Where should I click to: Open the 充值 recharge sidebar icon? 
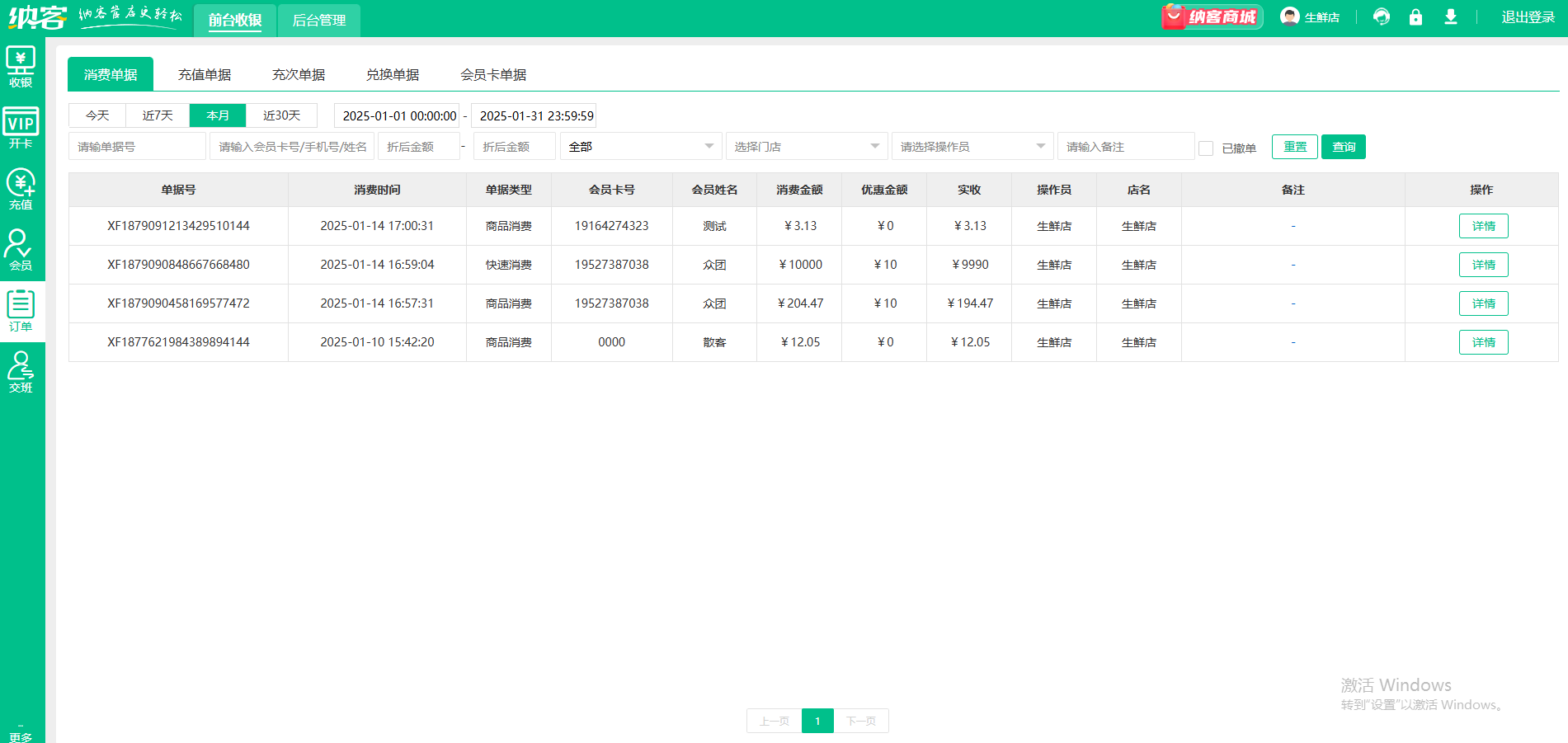coord(21,189)
